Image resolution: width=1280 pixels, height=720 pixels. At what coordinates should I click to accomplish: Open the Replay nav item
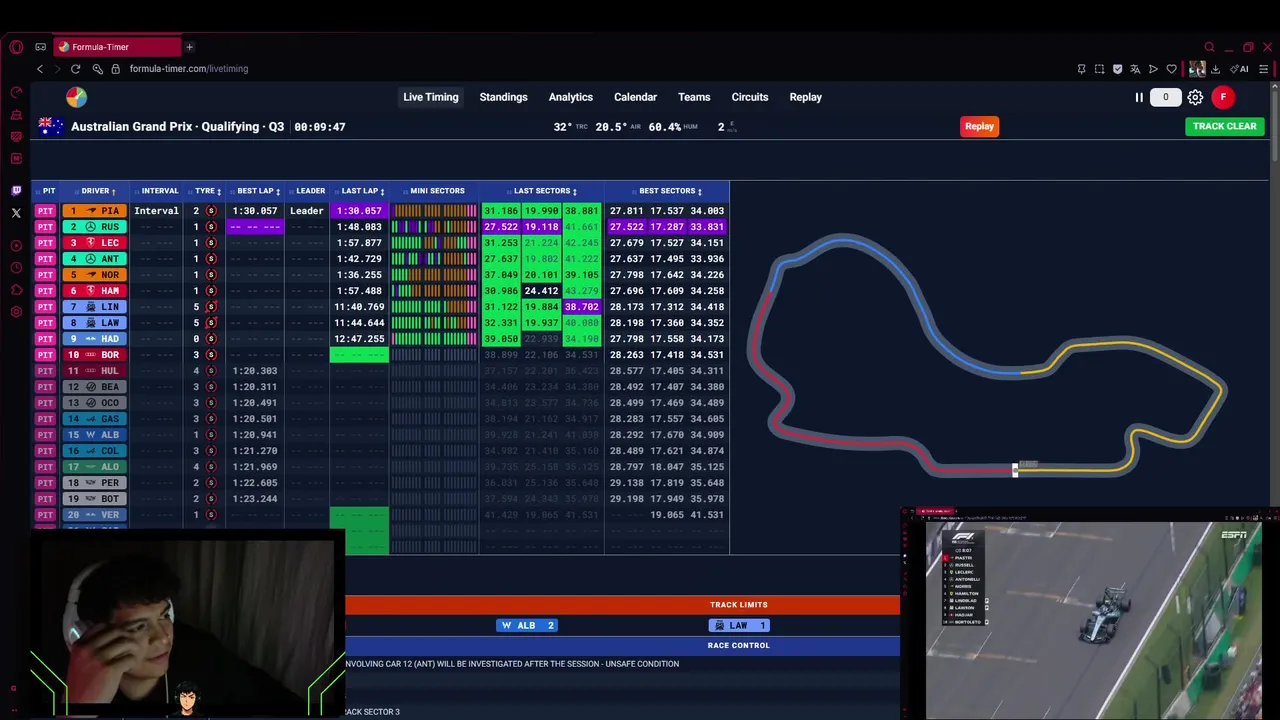tap(806, 97)
